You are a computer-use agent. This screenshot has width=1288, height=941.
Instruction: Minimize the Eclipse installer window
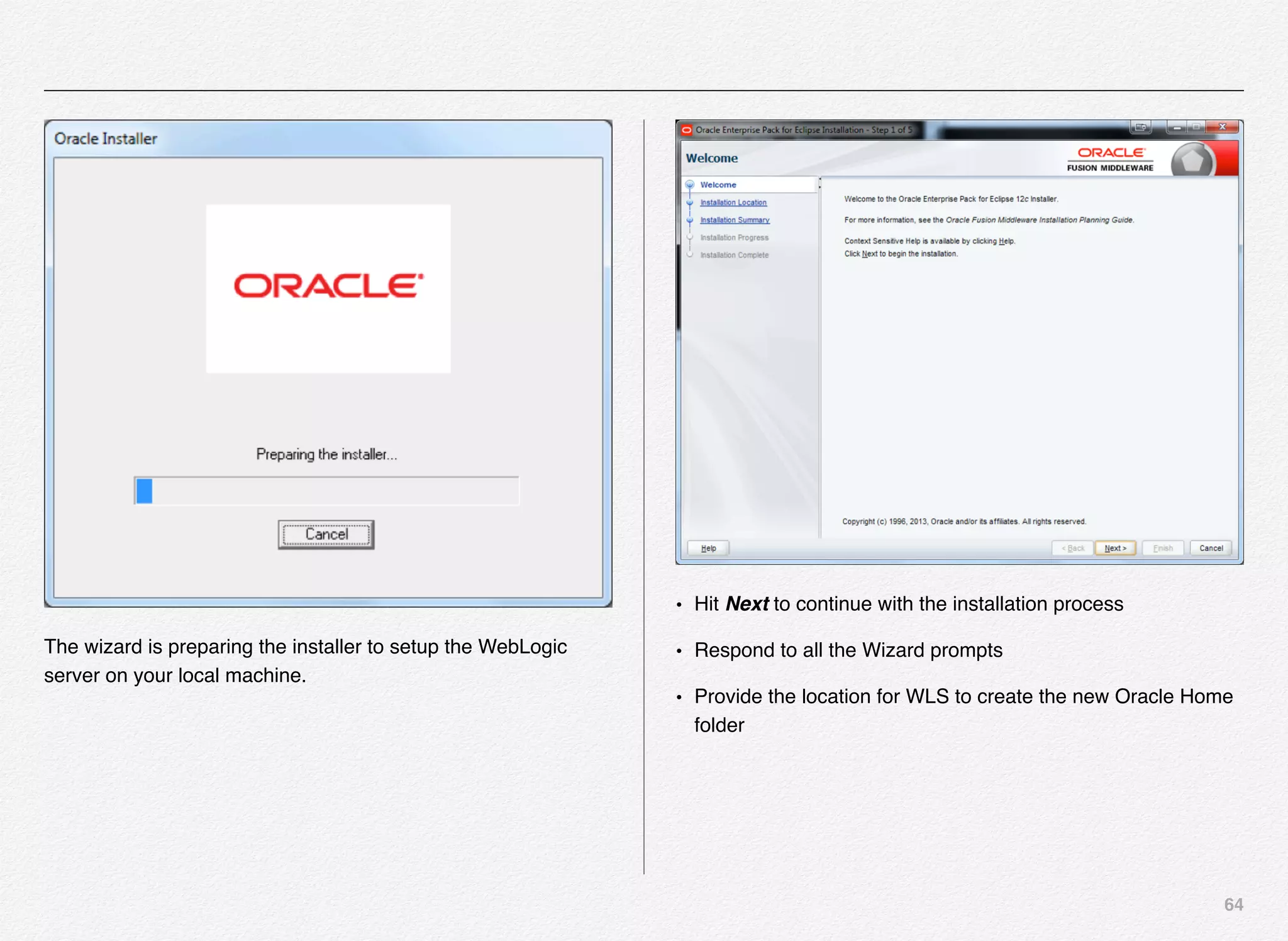pos(1176,127)
